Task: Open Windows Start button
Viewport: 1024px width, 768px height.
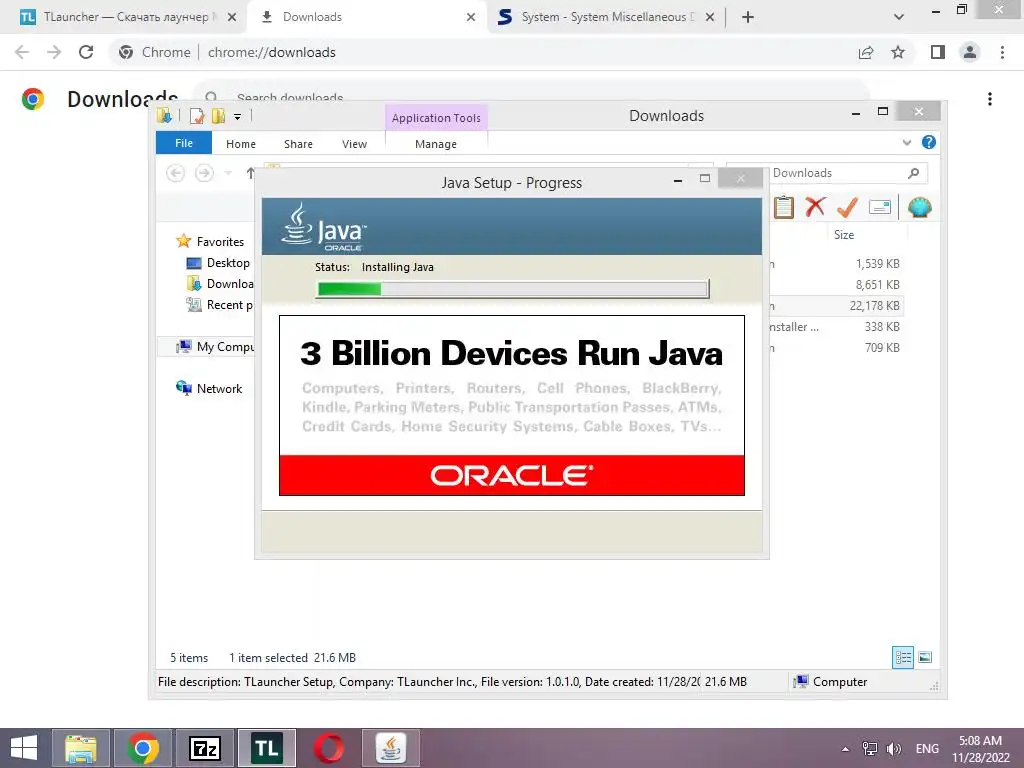Action: (x=24, y=748)
